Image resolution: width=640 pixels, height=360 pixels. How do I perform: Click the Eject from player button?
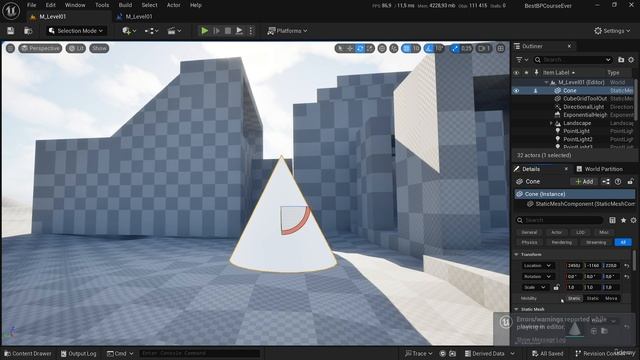(x=239, y=31)
